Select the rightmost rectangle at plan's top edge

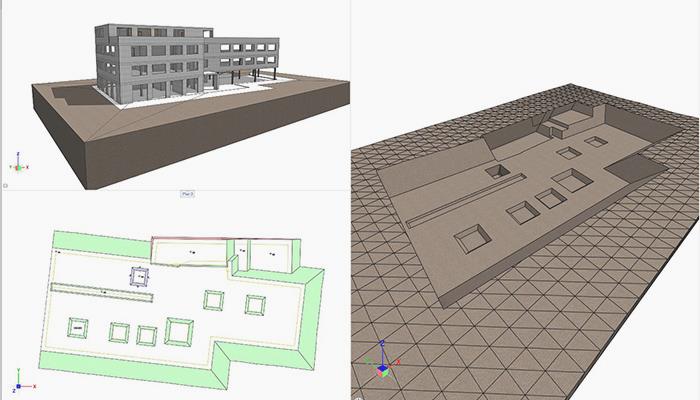pyautogui.click(x=270, y=255)
